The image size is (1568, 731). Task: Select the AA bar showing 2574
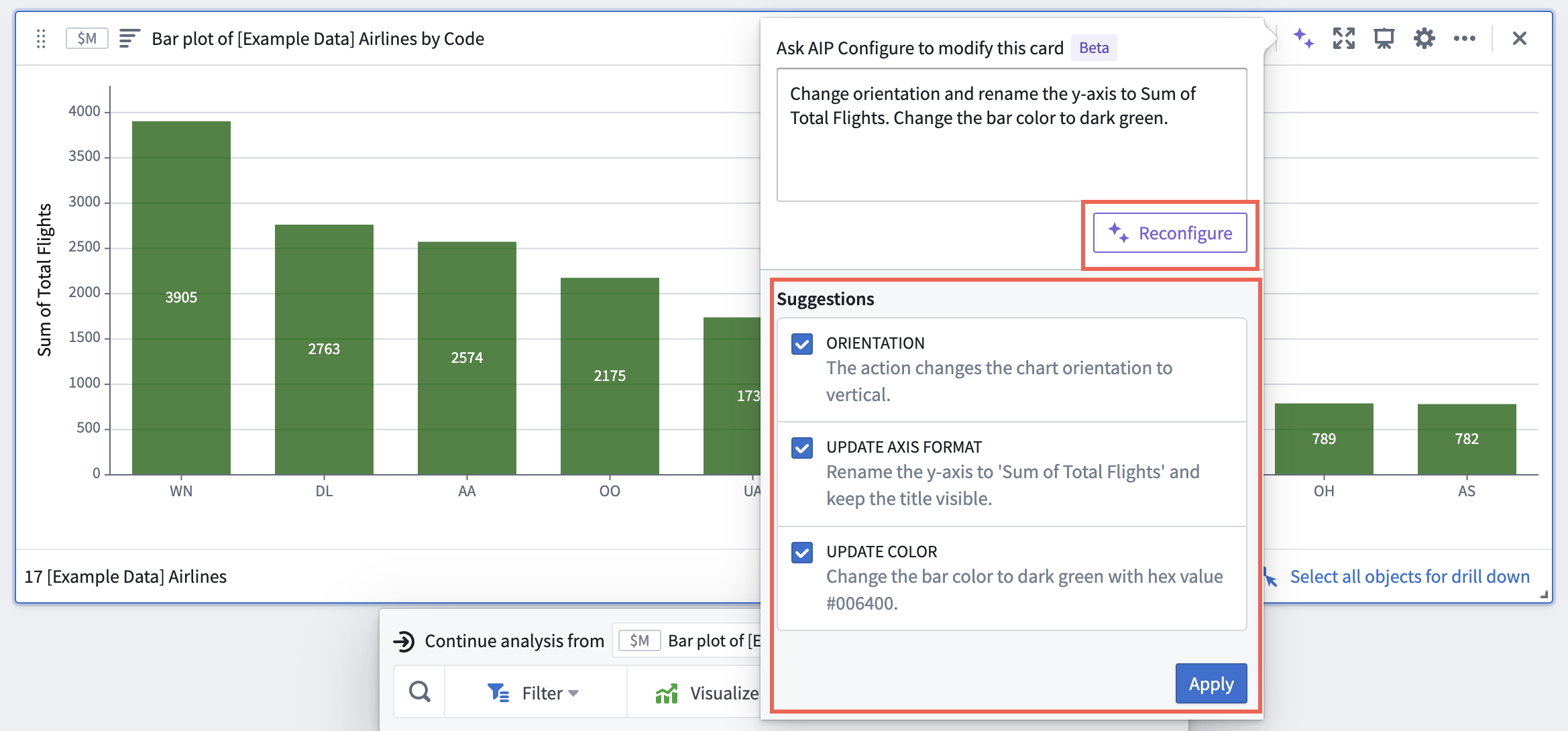click(467, 358)
